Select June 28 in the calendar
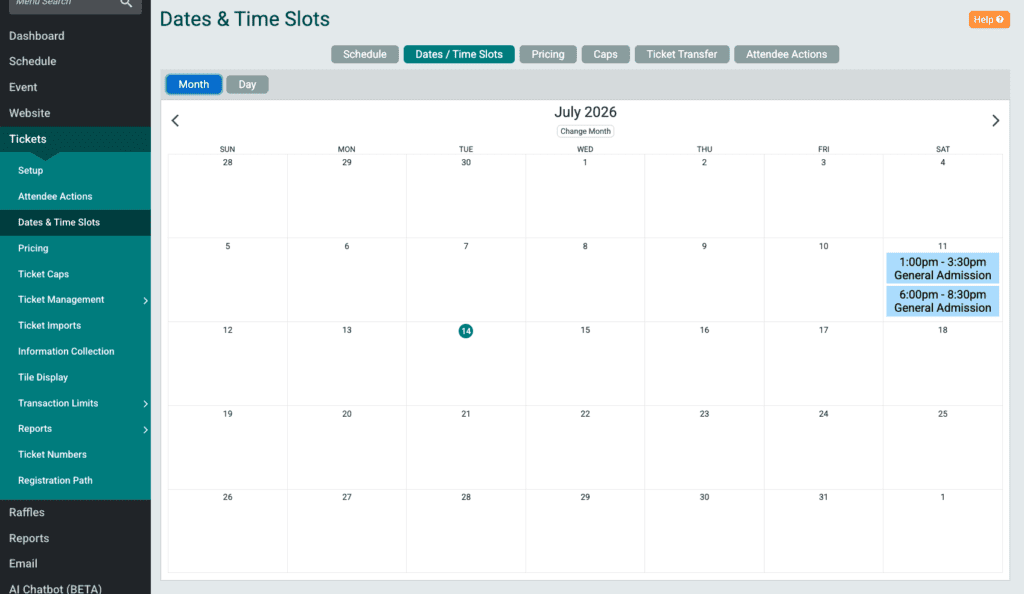 point(227,163)
